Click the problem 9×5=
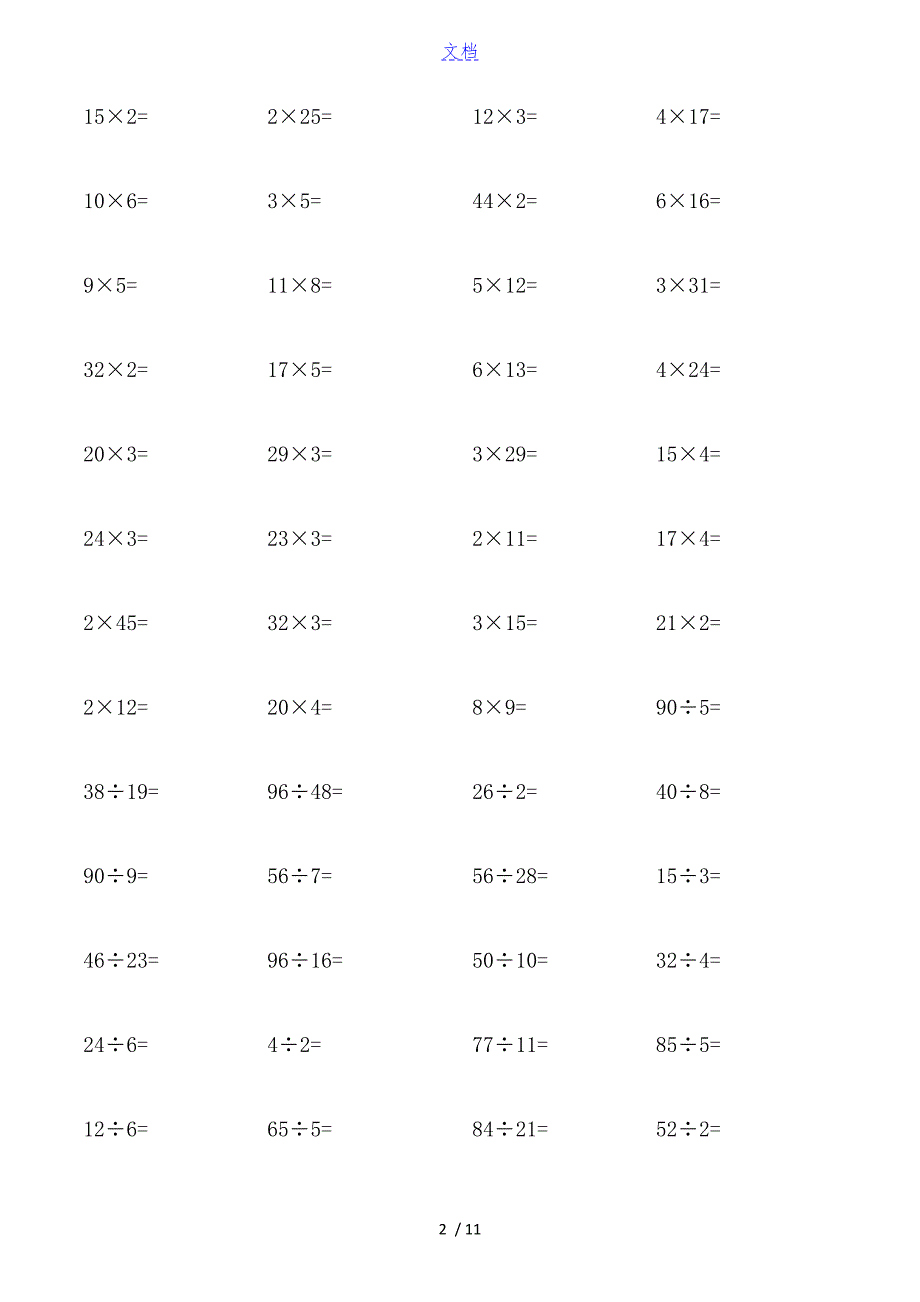This screenshot has height=1302, width=920. click(x=110, y=286)
